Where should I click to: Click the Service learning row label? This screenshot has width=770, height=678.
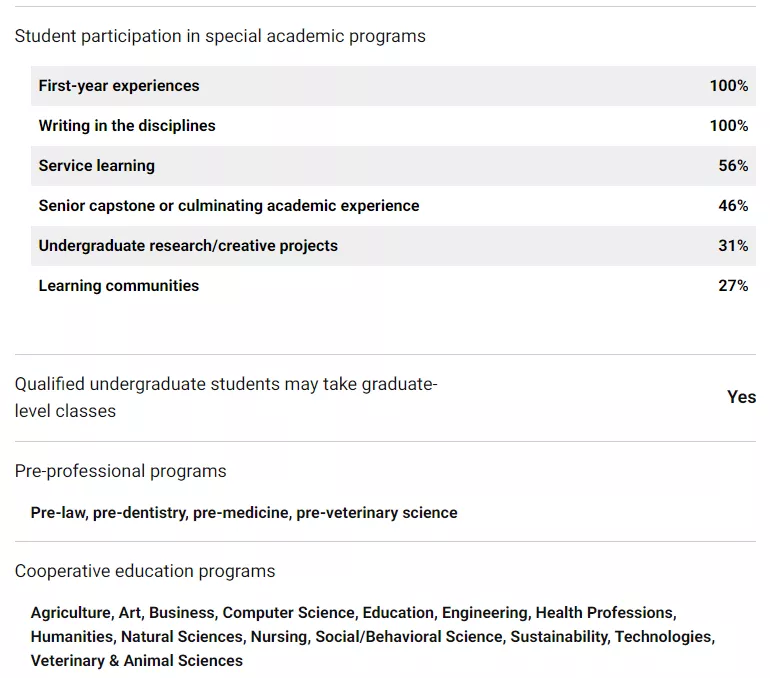[97, 166]
